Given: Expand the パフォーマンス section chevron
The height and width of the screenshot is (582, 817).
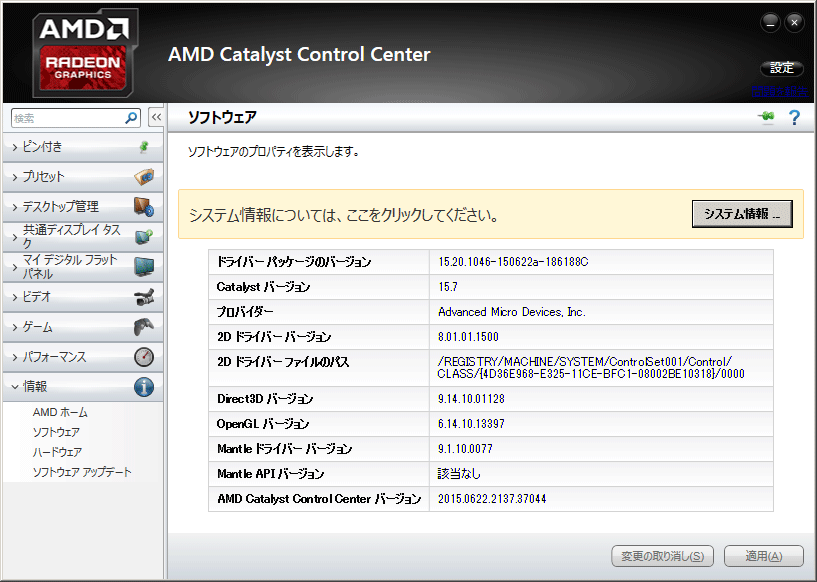Looking at the screenshot, I should [15, 357].
